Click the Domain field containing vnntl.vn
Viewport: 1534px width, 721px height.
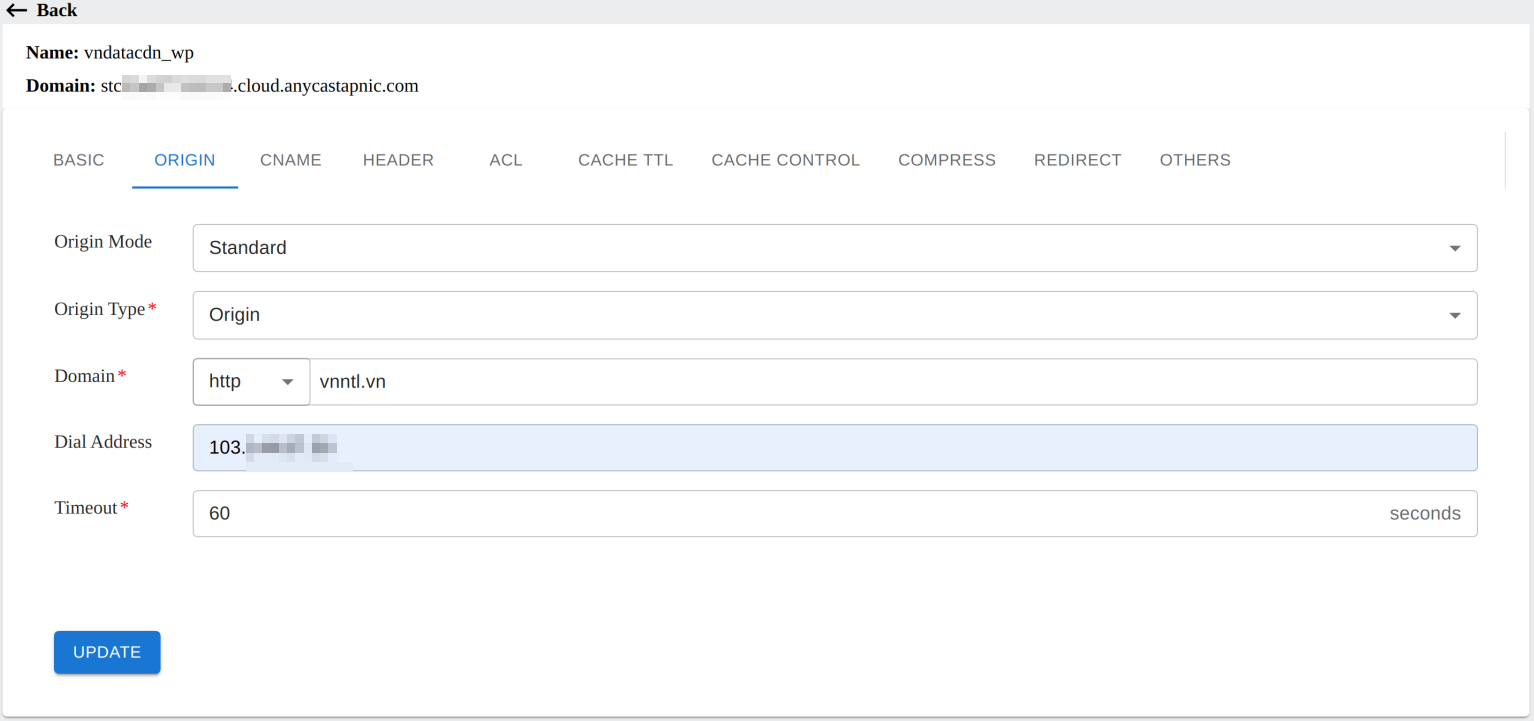tap(890, 382)
